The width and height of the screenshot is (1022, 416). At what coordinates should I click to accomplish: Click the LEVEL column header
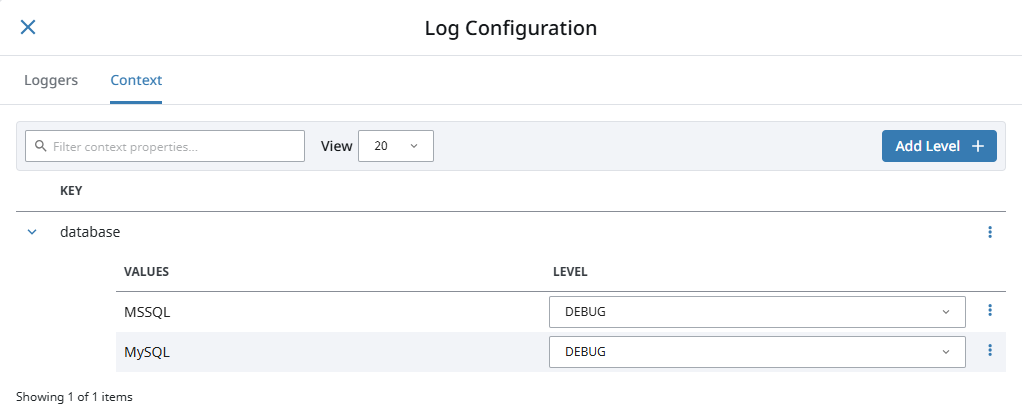[x=570, y=272]
